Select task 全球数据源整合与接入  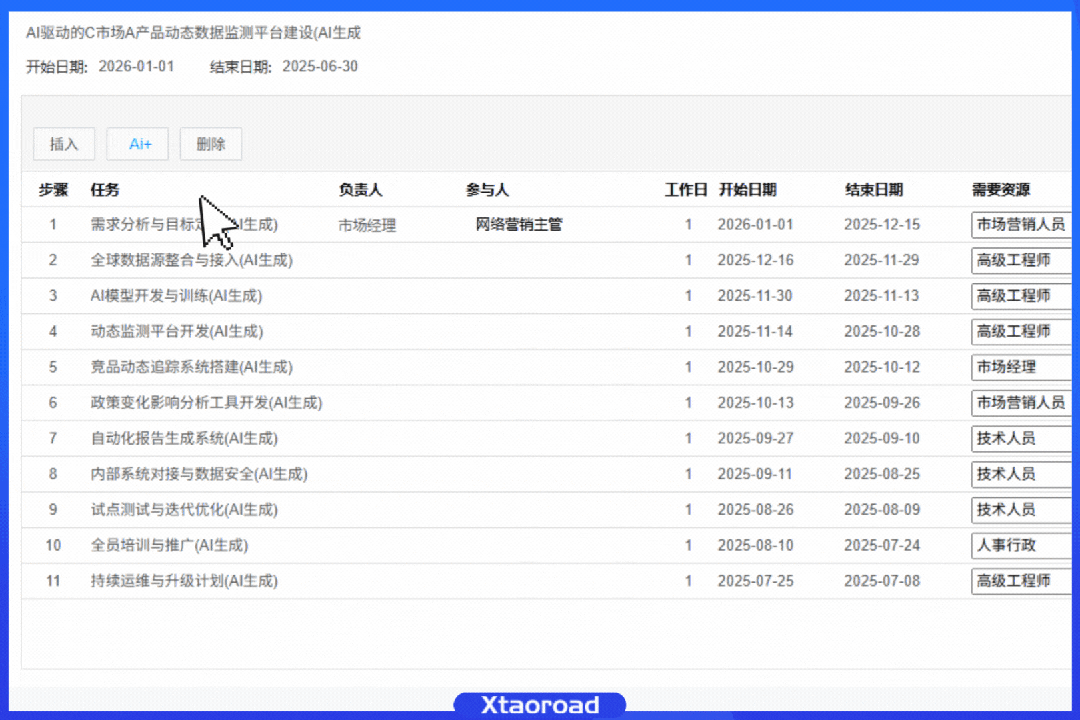pyautogui.click(x=191, y=260)
